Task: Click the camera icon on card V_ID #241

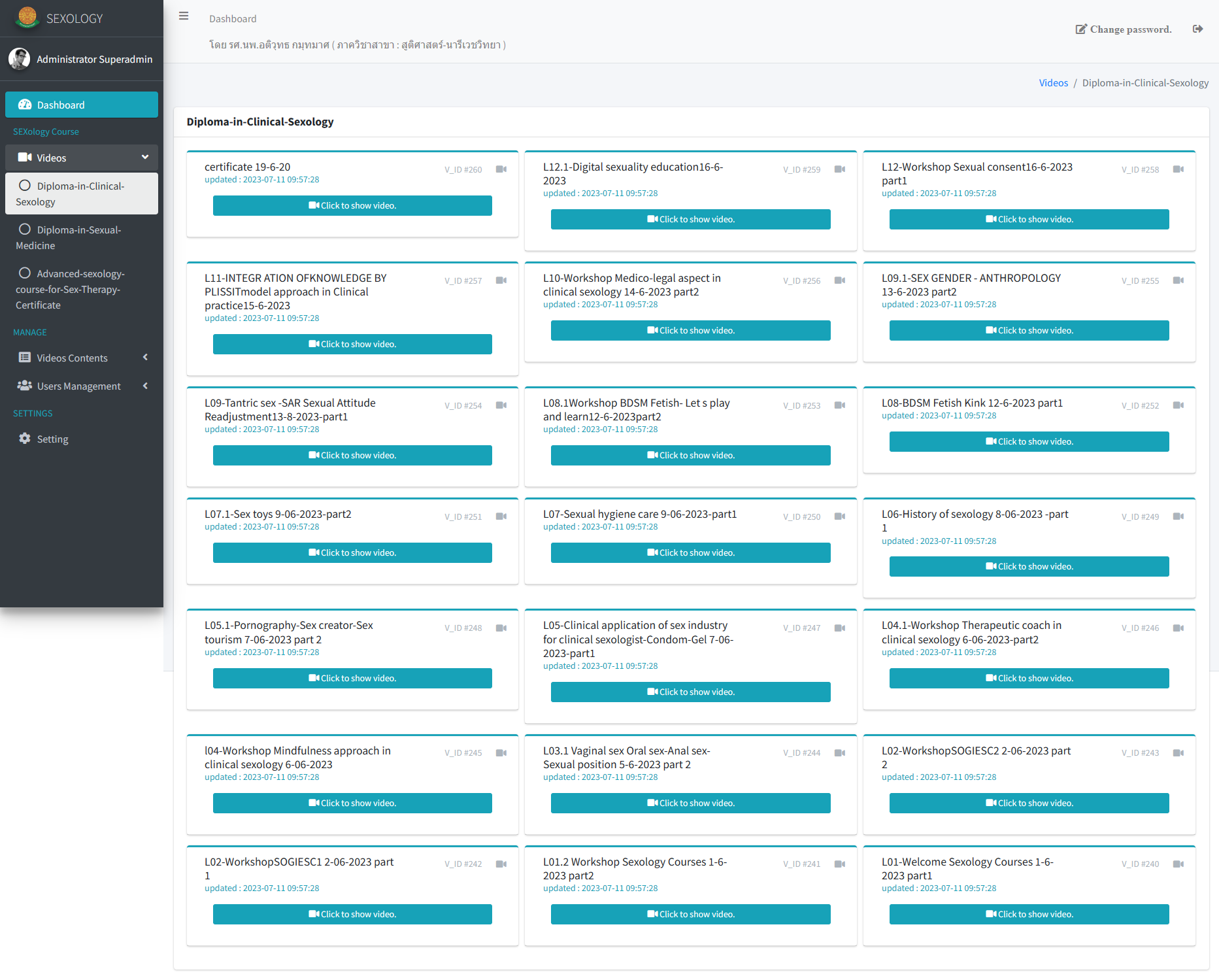Action: (840, 864)
